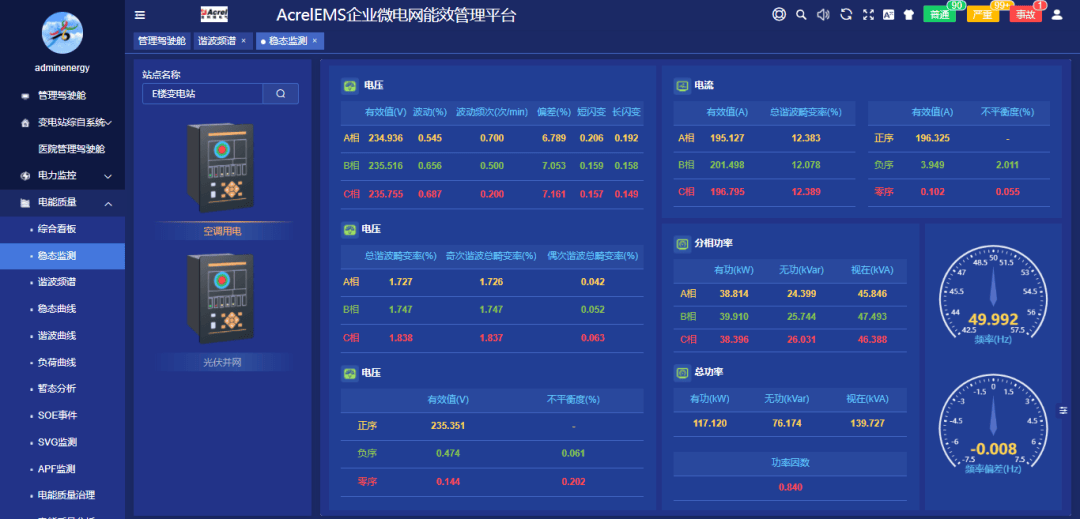Click the 总功率 panel icon
This screenshot has width=1080, height=519.
(682, 372)
